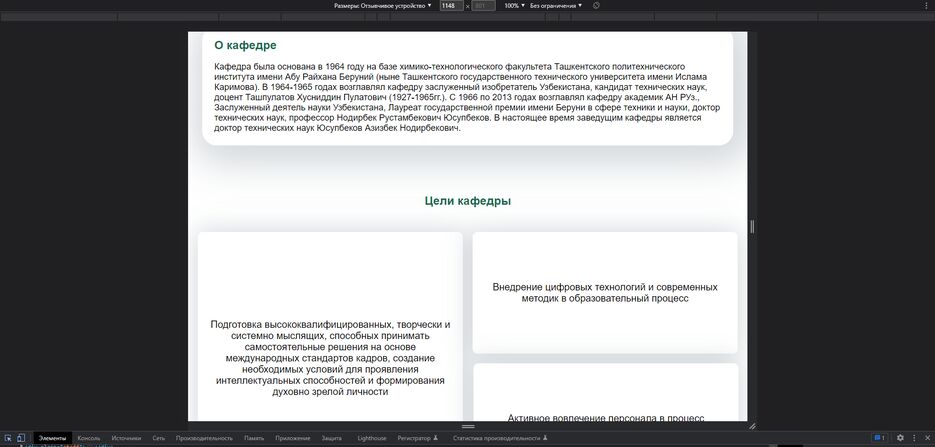Open DevTools settings gear
The image size is (935, 447).
point(900,438)
